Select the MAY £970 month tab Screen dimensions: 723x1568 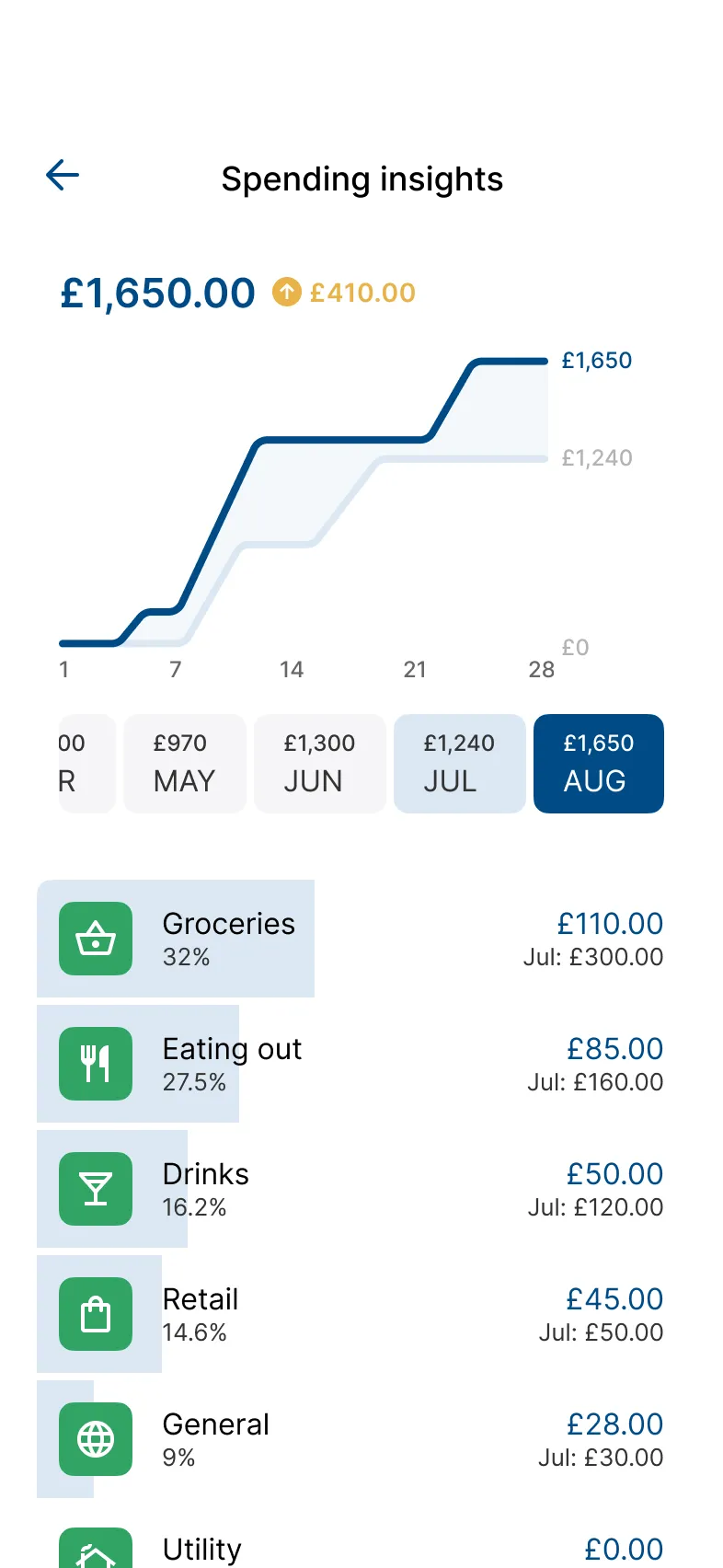click(185, 764)
